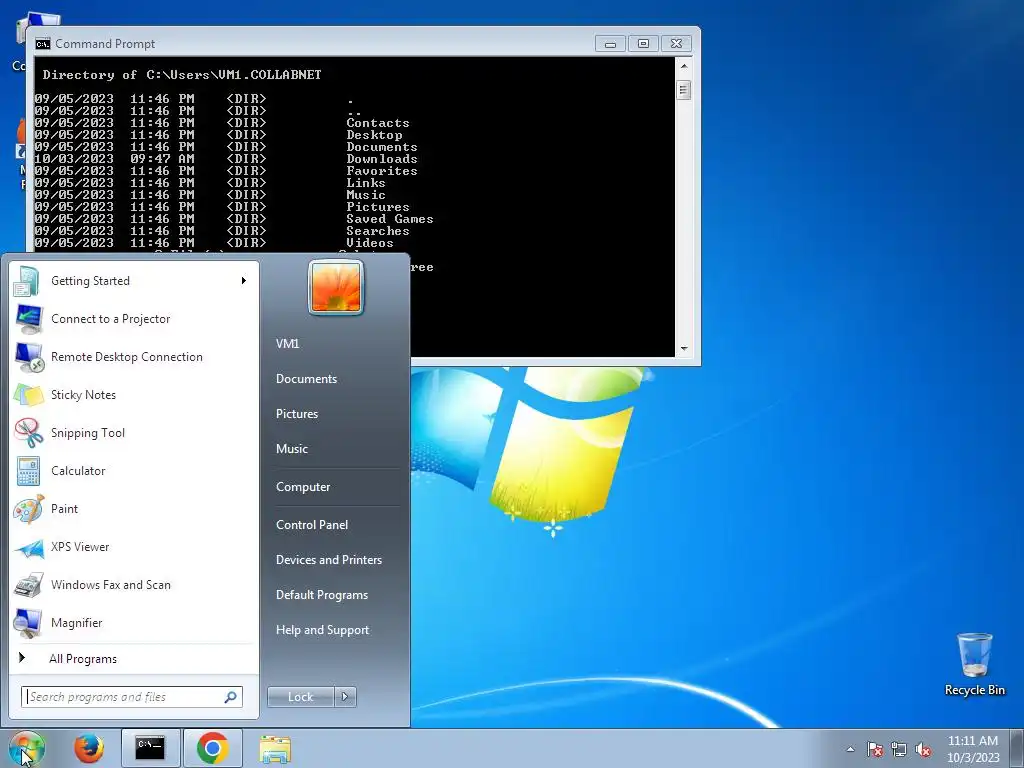Screen dimensions: 1024x768
Task: Click the Downloads directory row
Action: point(225,159)
